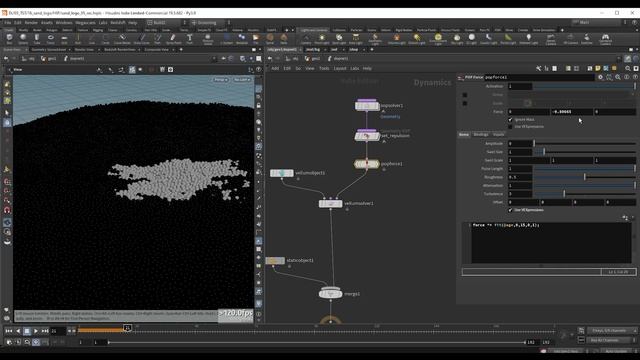
Task: Click the Box shelf tool
Action: pos(9,38)
